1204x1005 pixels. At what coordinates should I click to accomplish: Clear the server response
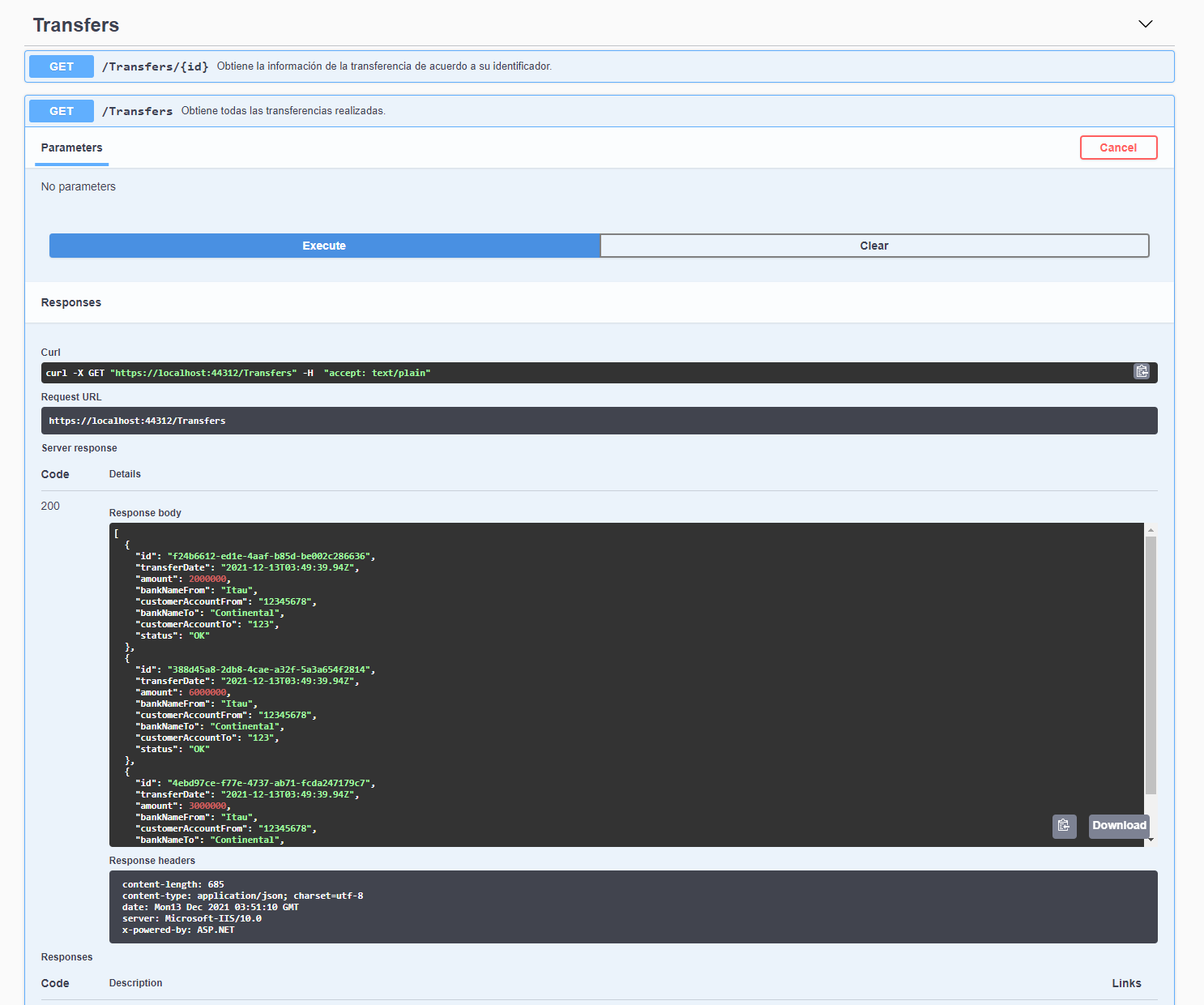coord(874,246)
